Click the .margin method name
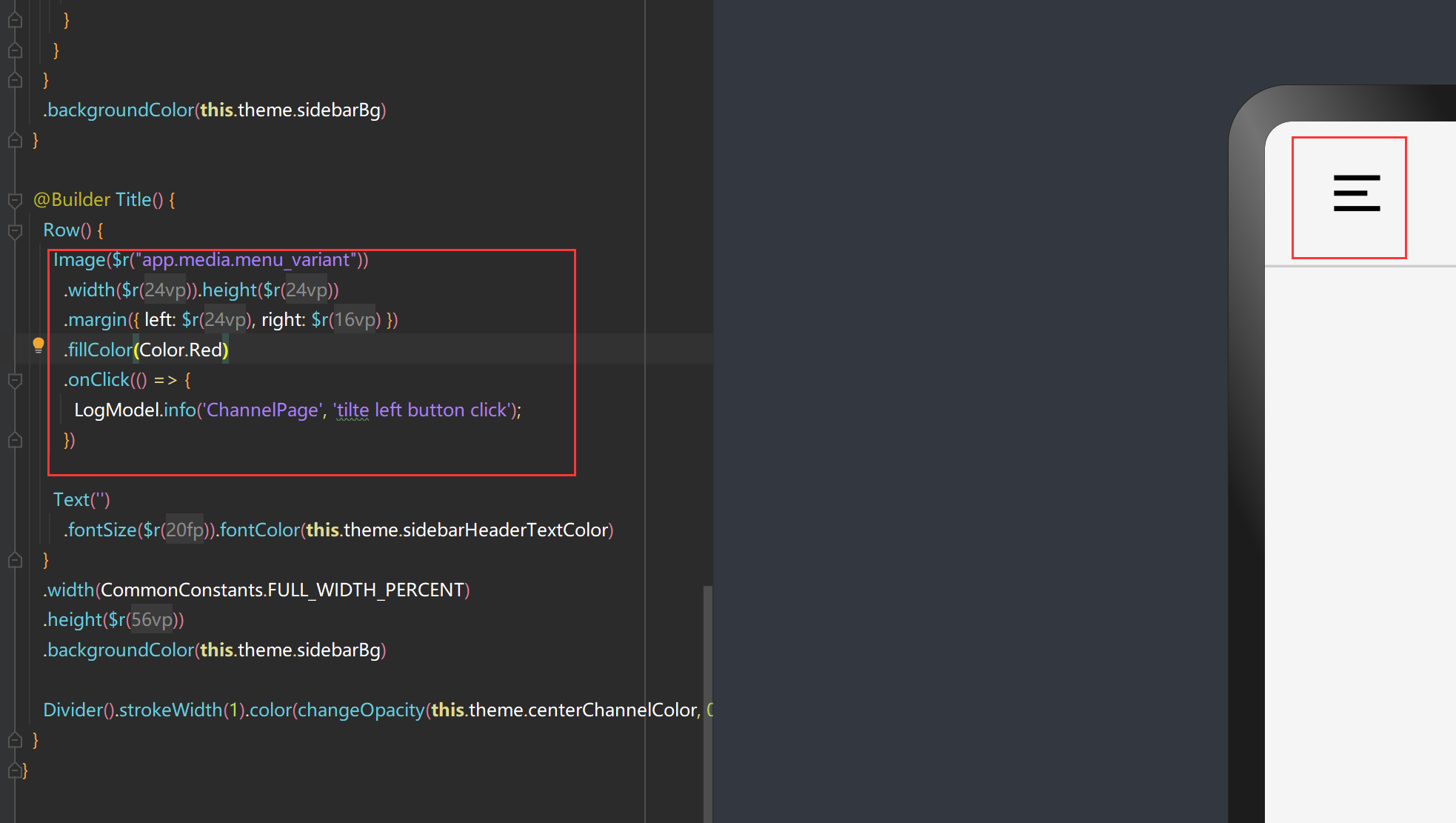 click(96, 320)
